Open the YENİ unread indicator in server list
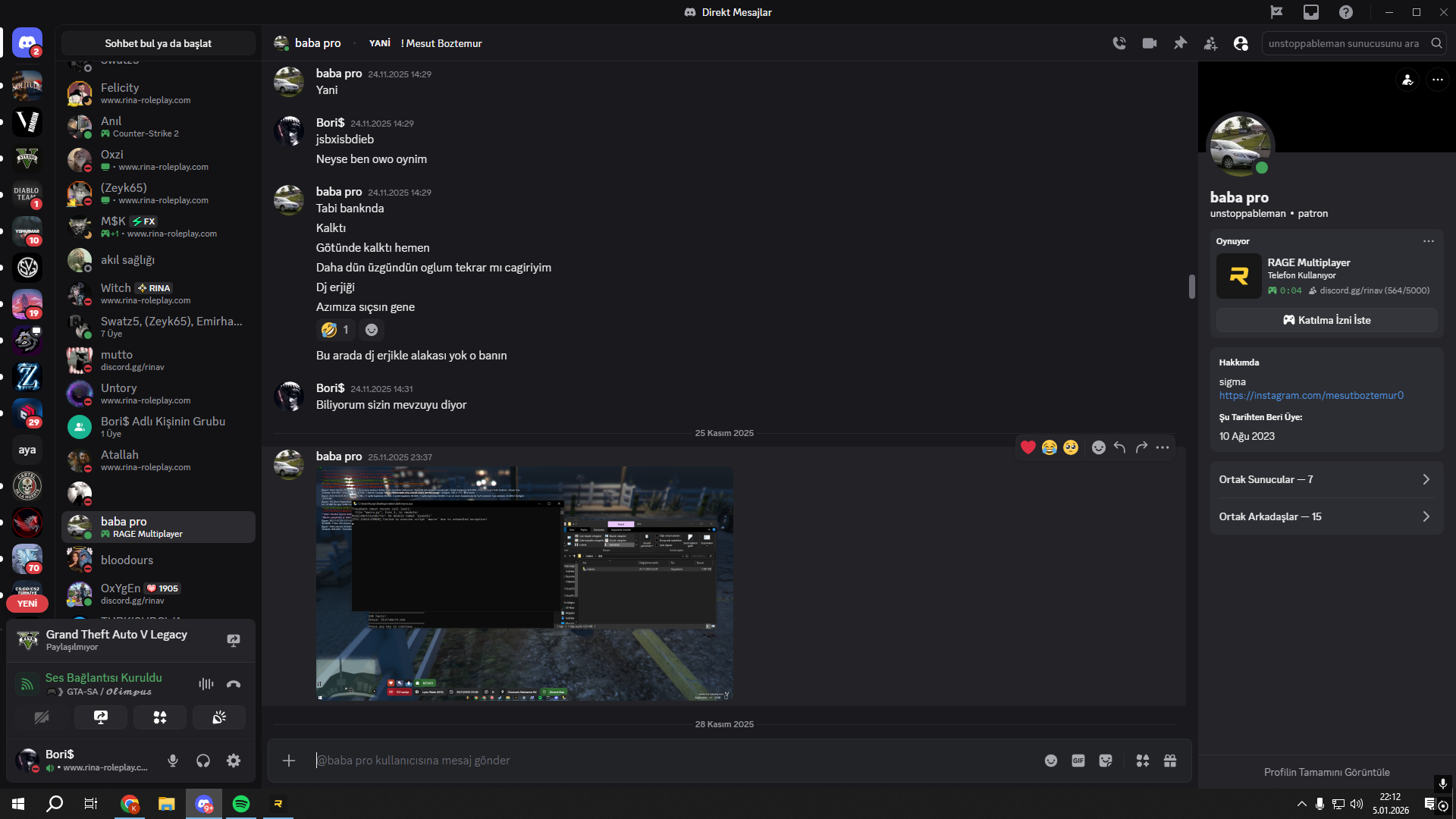Screen dimensions: 1456x819 pyautogui.click(x=27, y=604)
